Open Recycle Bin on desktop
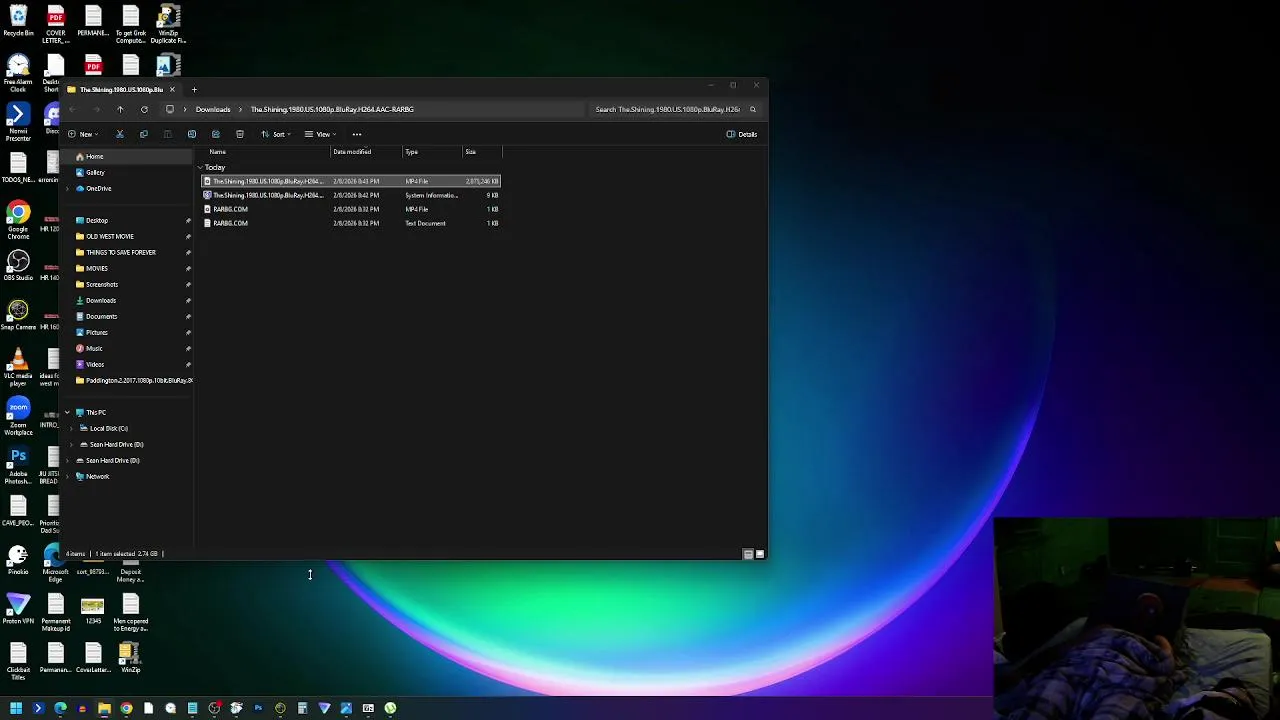This screenshot has height=720, width=1280. 18,21
